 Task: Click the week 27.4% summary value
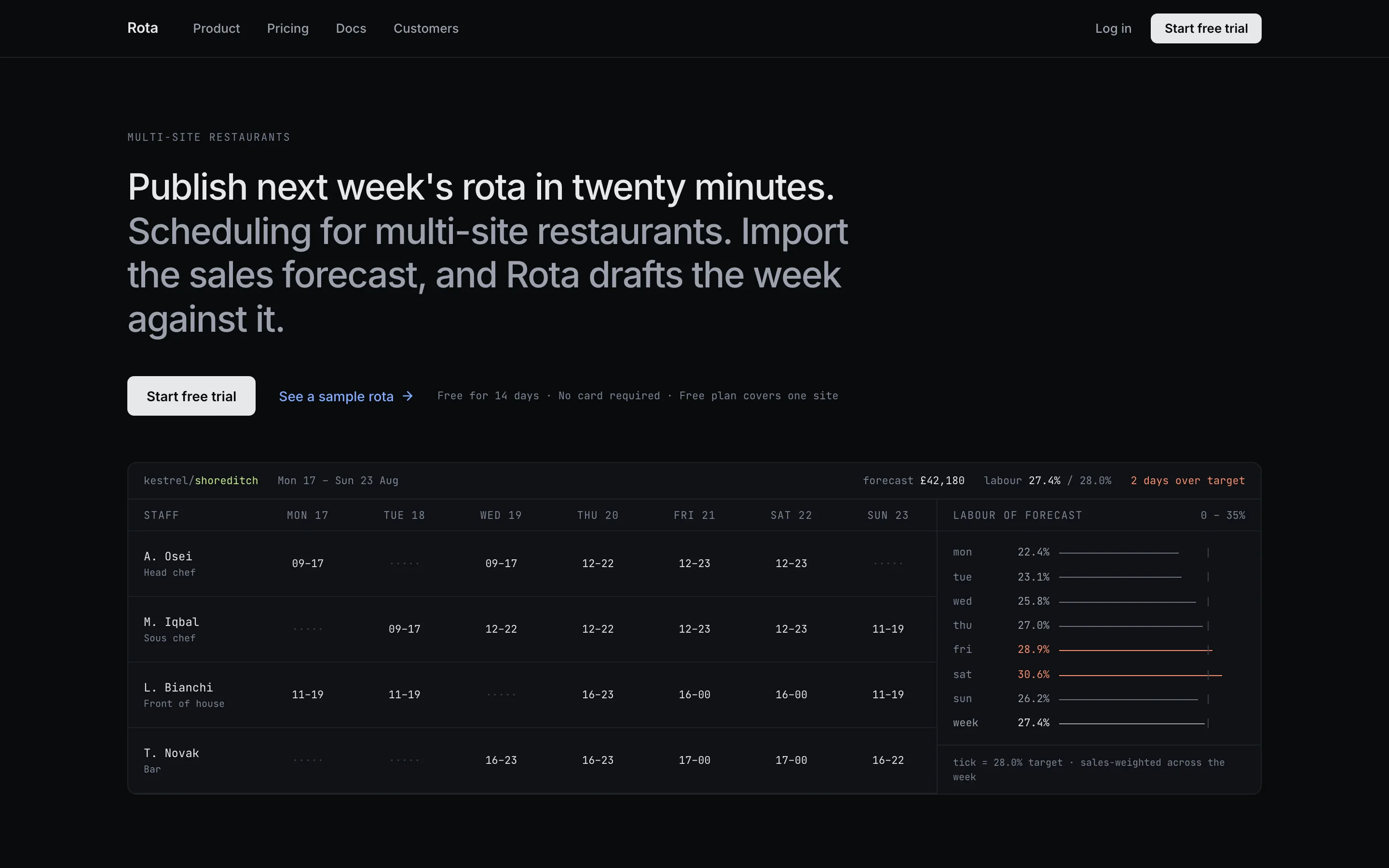(x=1033, y=723)
